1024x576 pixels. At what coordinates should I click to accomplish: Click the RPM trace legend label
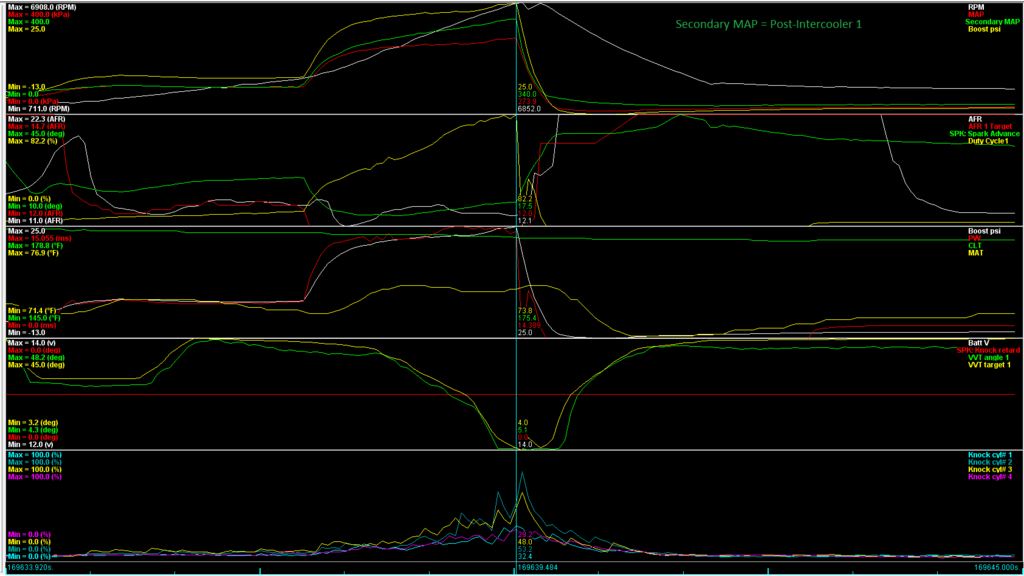[1005, 5]
